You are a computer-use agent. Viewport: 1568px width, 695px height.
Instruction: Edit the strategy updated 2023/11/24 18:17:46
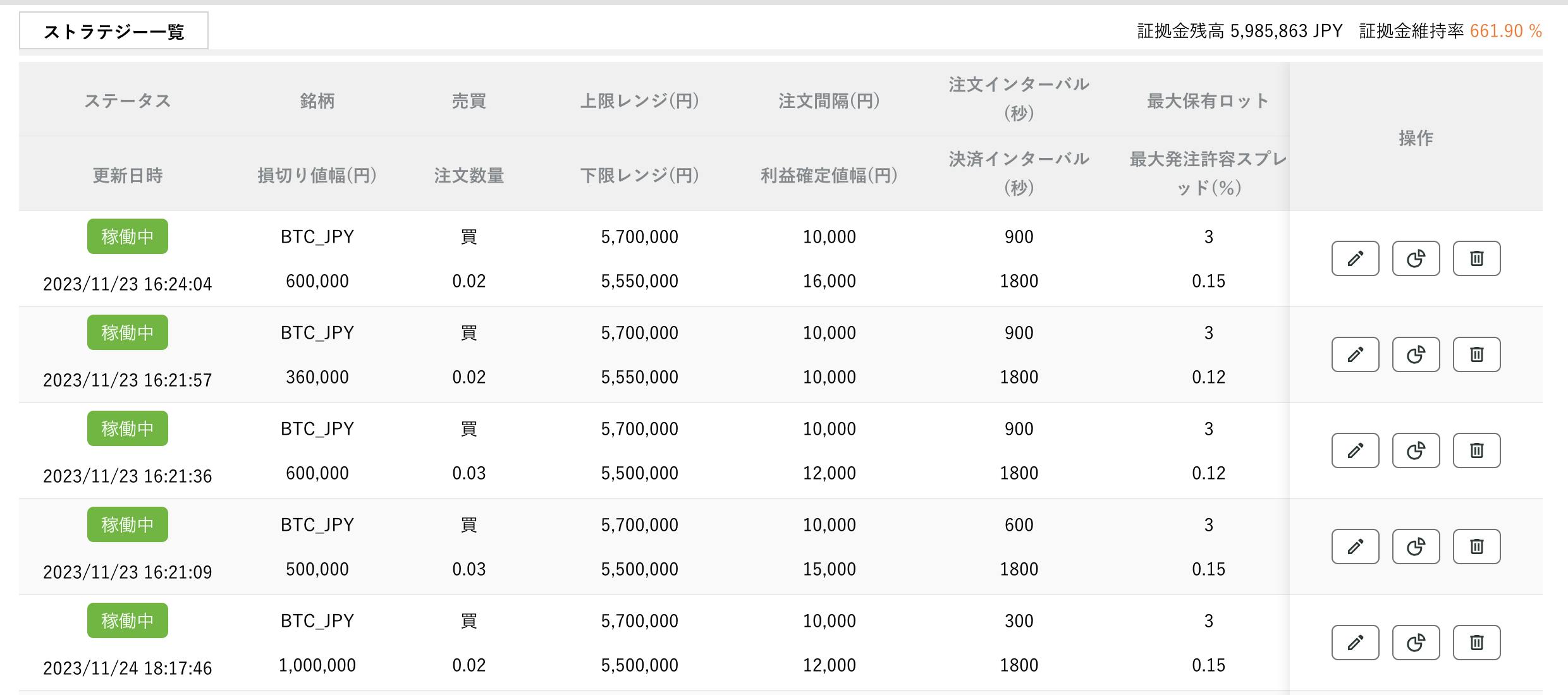pyautogui.click(x=1355, y=643)
